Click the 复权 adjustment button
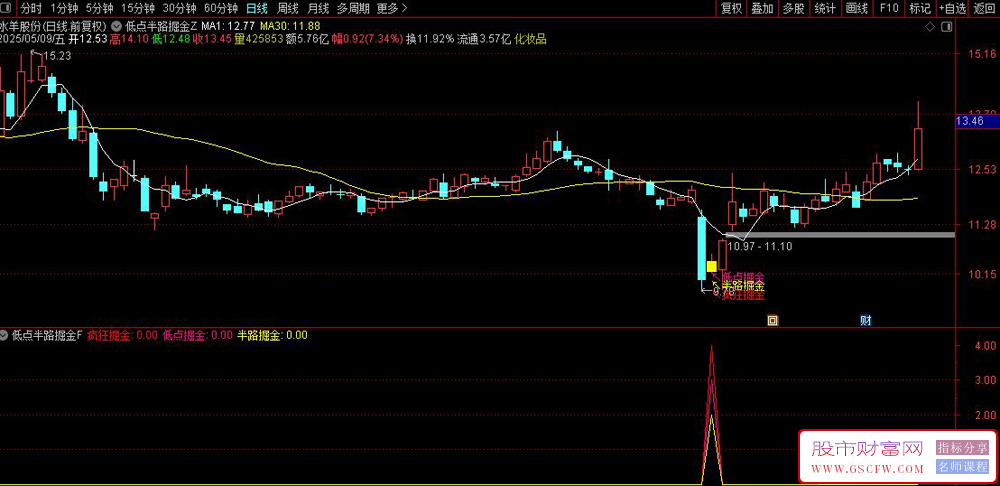 [731, 8]
